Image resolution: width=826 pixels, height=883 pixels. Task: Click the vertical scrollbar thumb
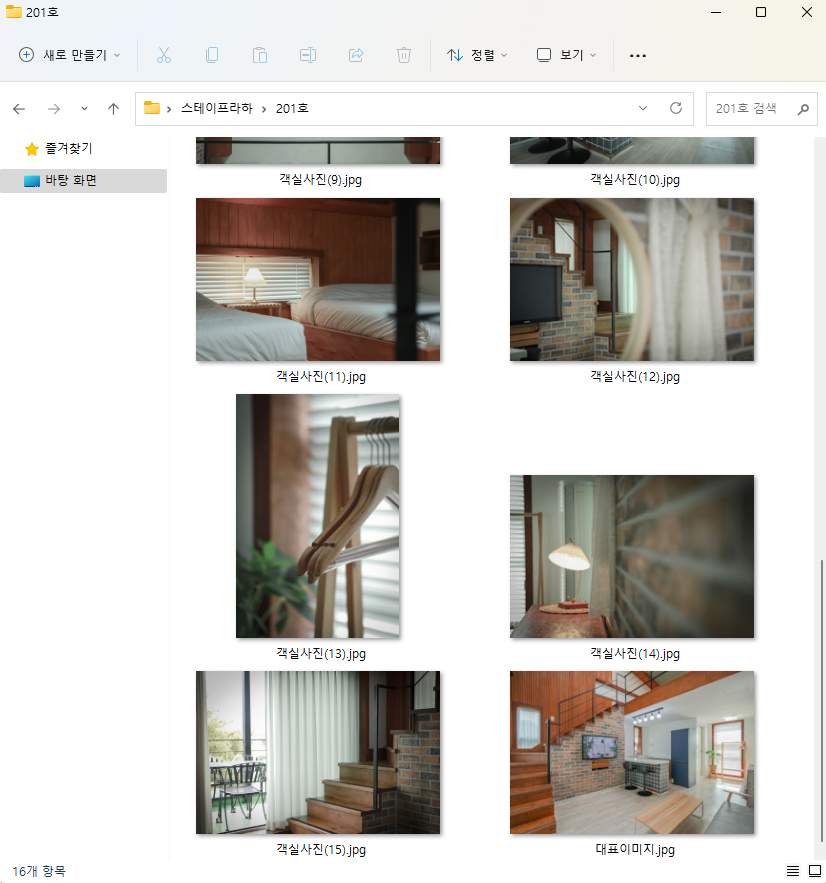tap(821, 701)
